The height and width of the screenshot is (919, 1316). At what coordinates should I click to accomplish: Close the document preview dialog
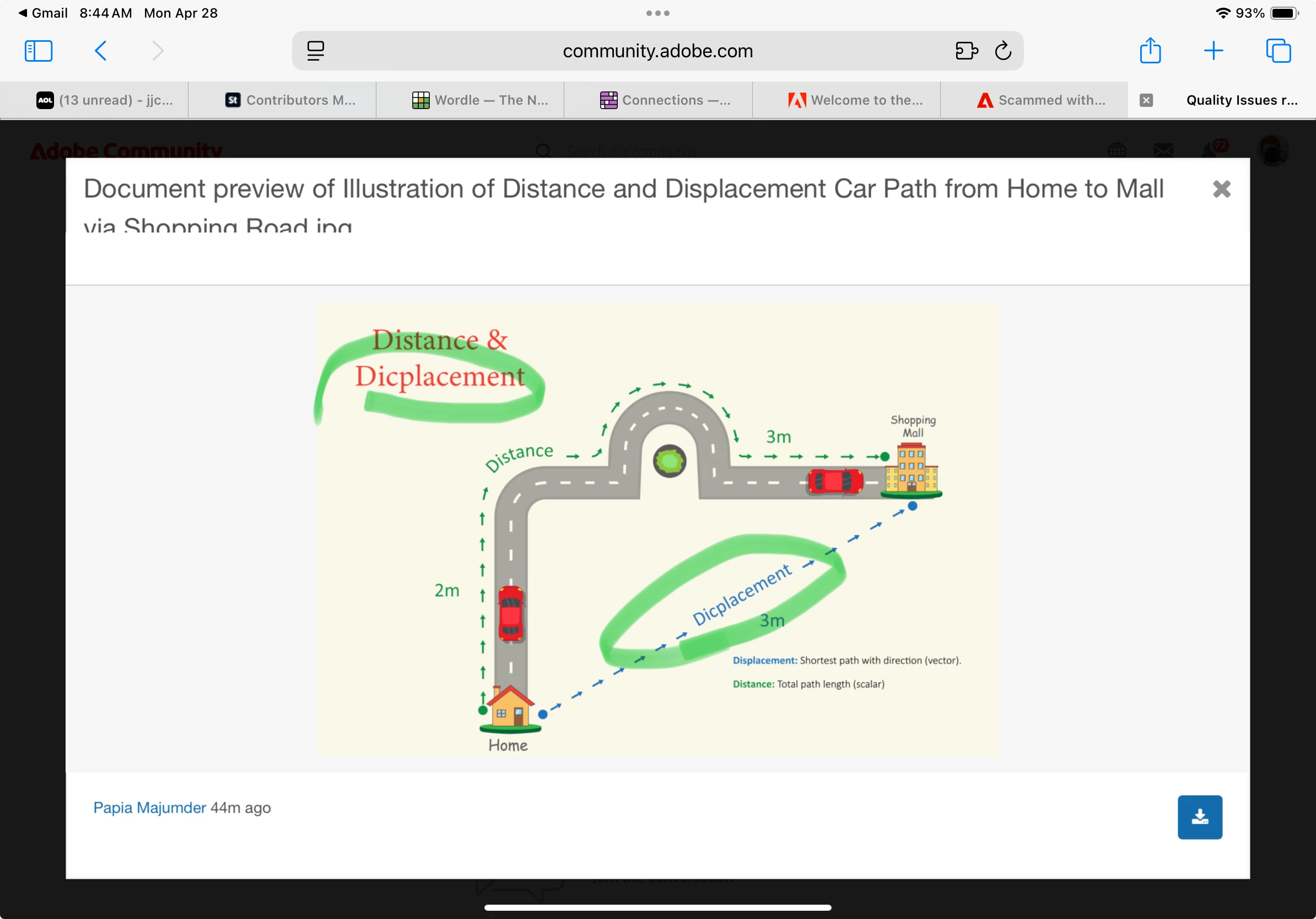tap(1221, 189)
